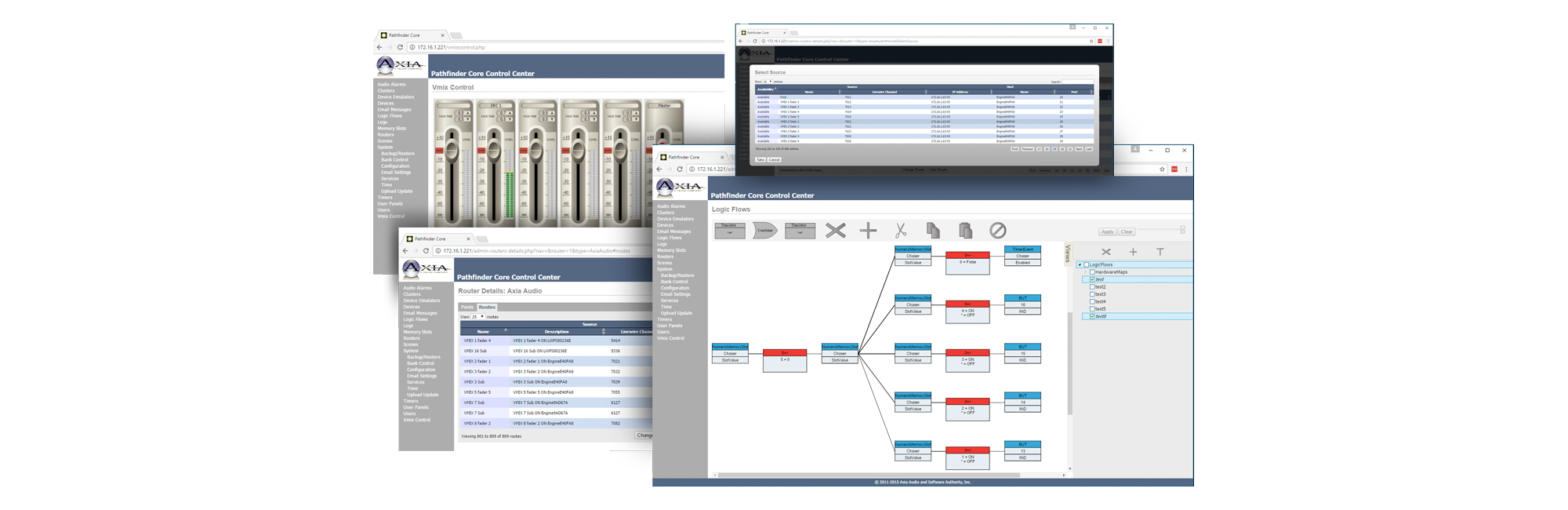Click the Cancel button in Select Source dialog
The image size is (1568, 510).
(x=774, y=159)
